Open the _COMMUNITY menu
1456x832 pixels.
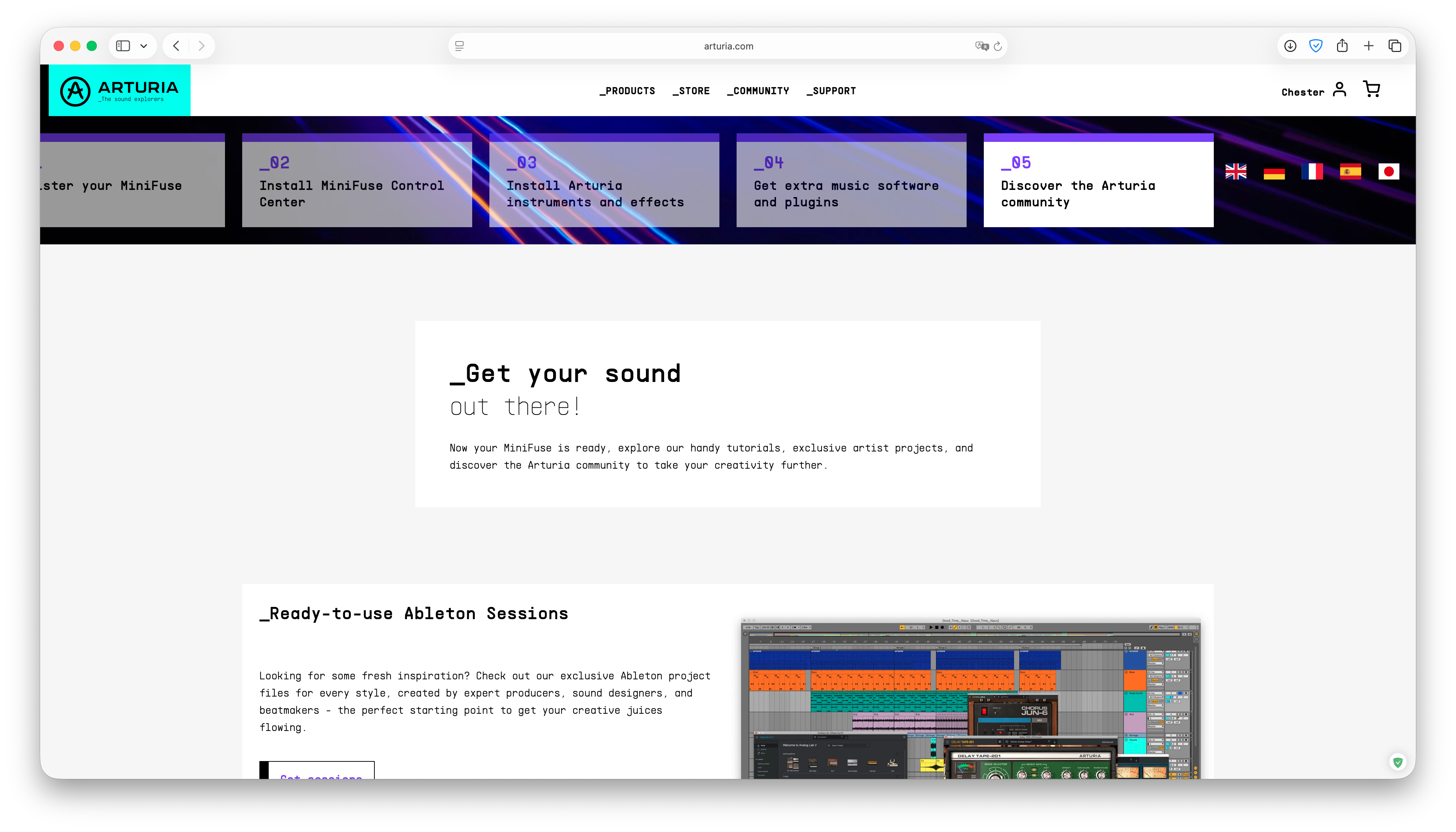[758, 91]
